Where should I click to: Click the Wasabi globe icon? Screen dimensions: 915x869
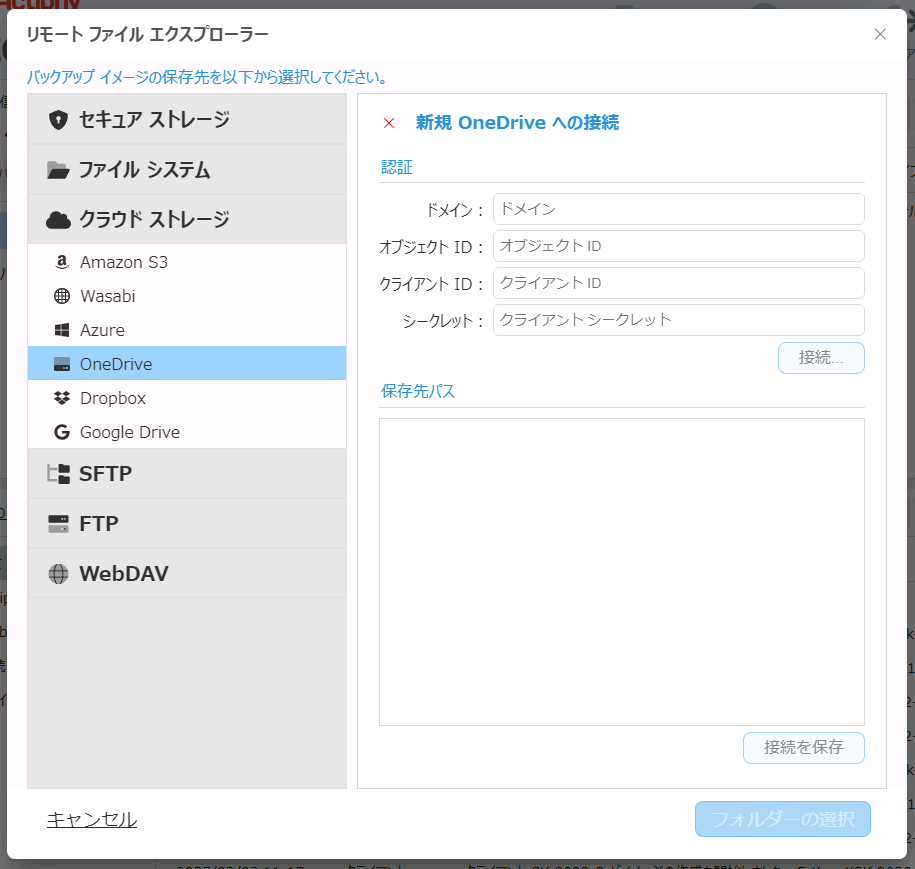click(x=62, y=297)
